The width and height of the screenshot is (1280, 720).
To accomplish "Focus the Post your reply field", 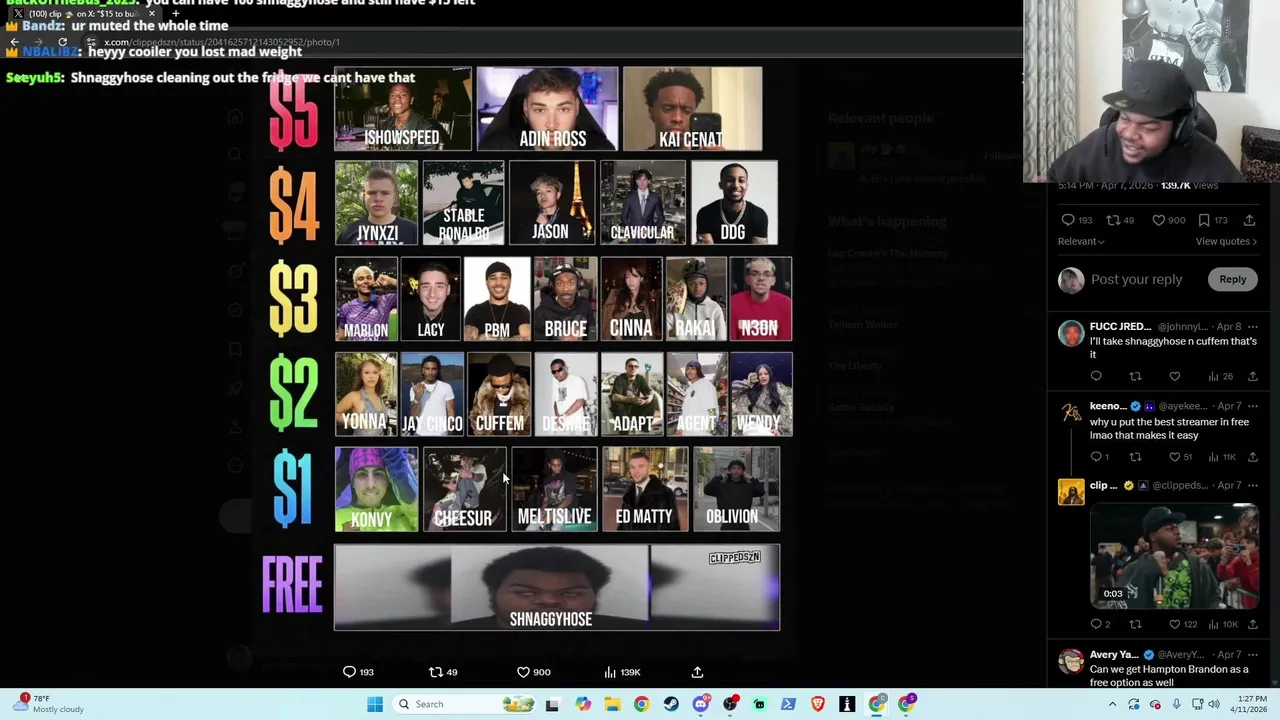I will click(x=1136, y=279).
